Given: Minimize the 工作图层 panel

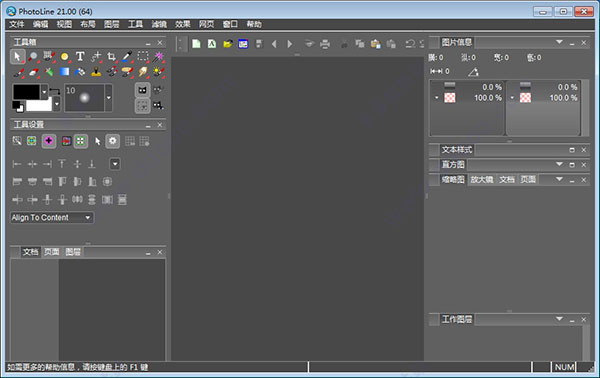Looking at the screenshot, I should (x=572, y=320).
